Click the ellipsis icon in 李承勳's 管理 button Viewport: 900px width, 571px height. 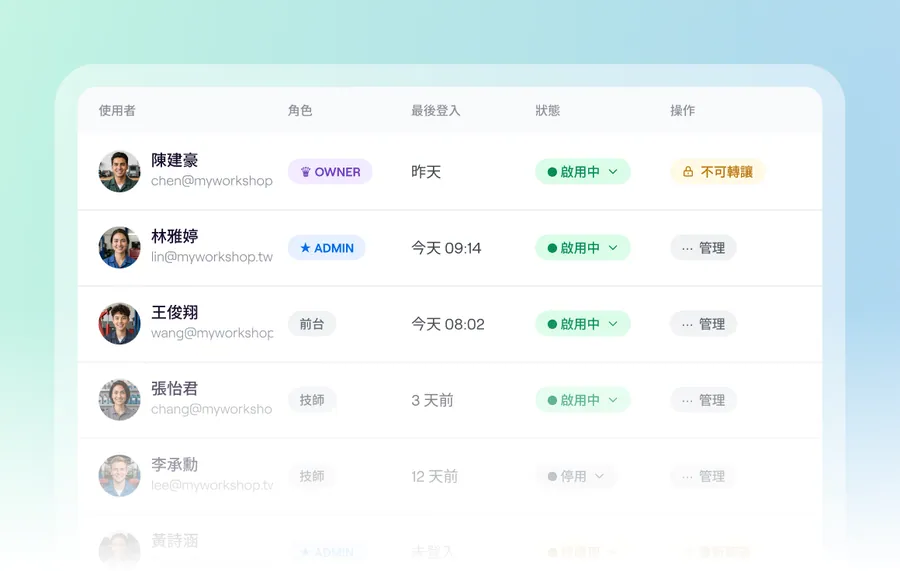687,477
